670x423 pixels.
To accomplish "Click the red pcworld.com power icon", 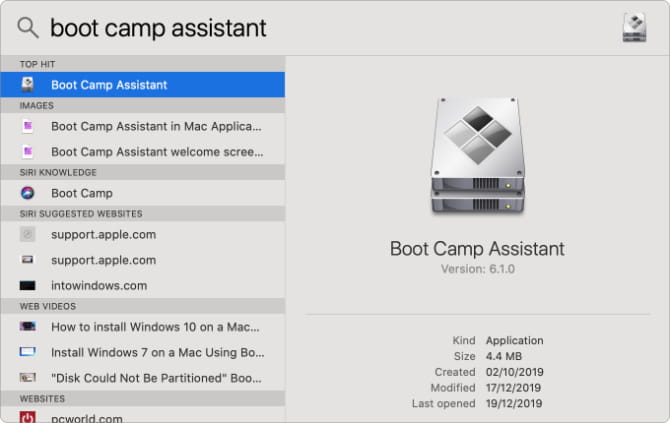I will pos(28,417).
